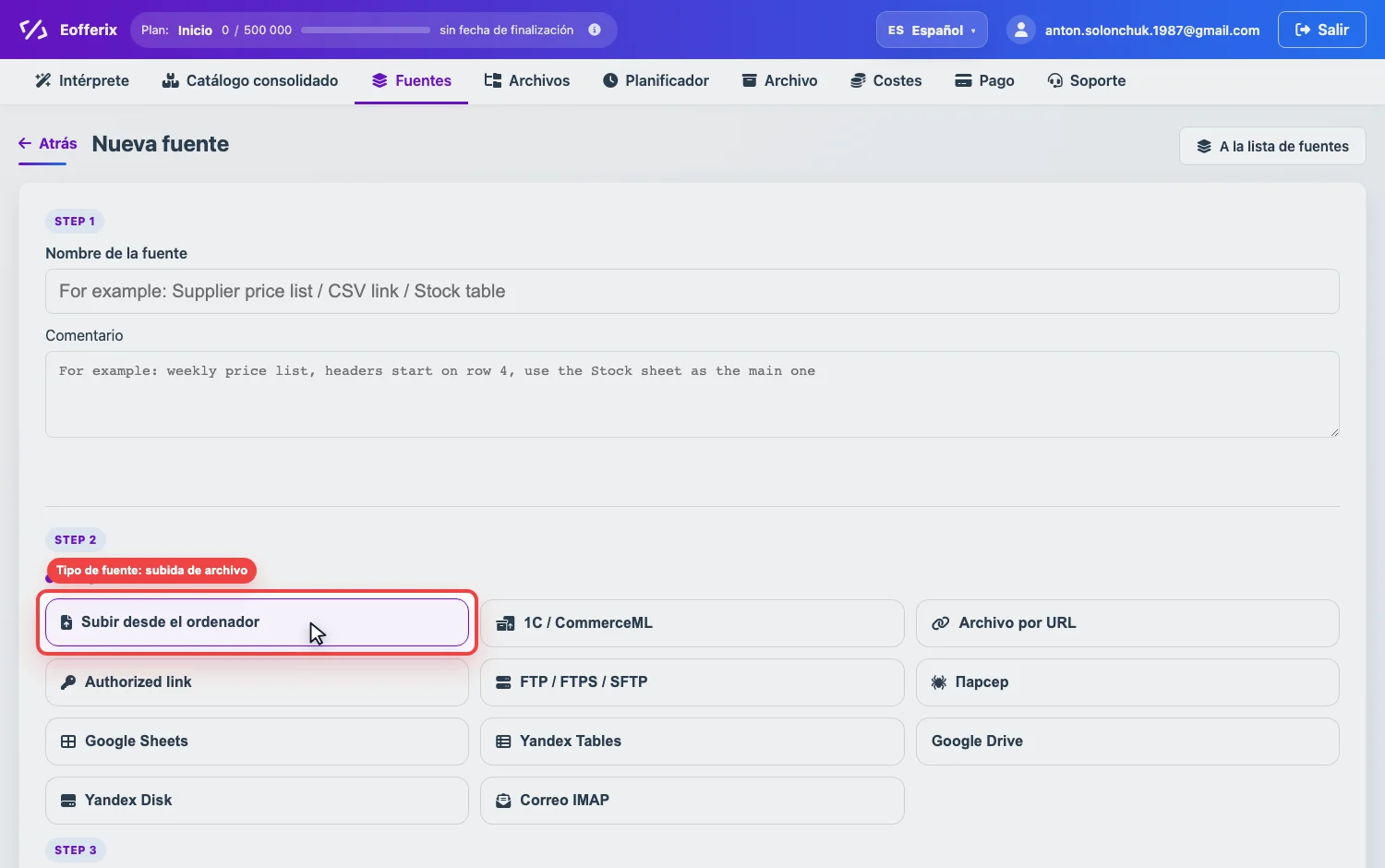Select the FTP / FTPS / SFTP source
This screenshot has height=868, width=1385.
click(692, 682)
